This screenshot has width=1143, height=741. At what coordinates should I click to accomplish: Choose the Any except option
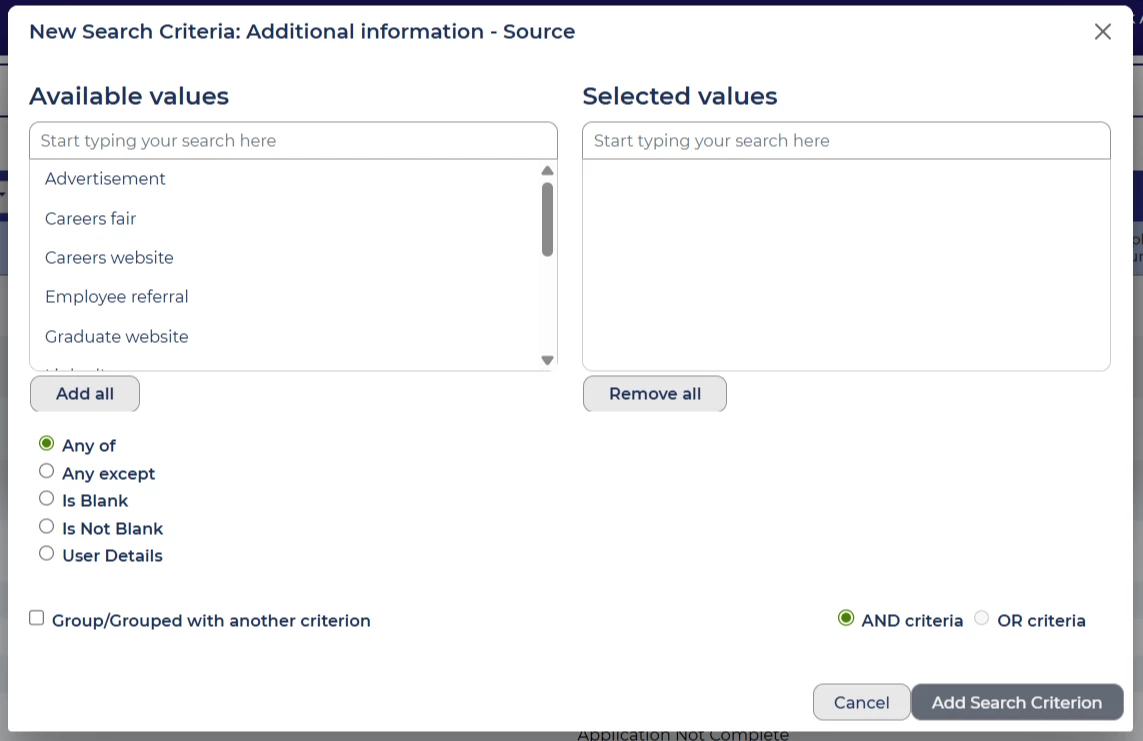point(46,472)
